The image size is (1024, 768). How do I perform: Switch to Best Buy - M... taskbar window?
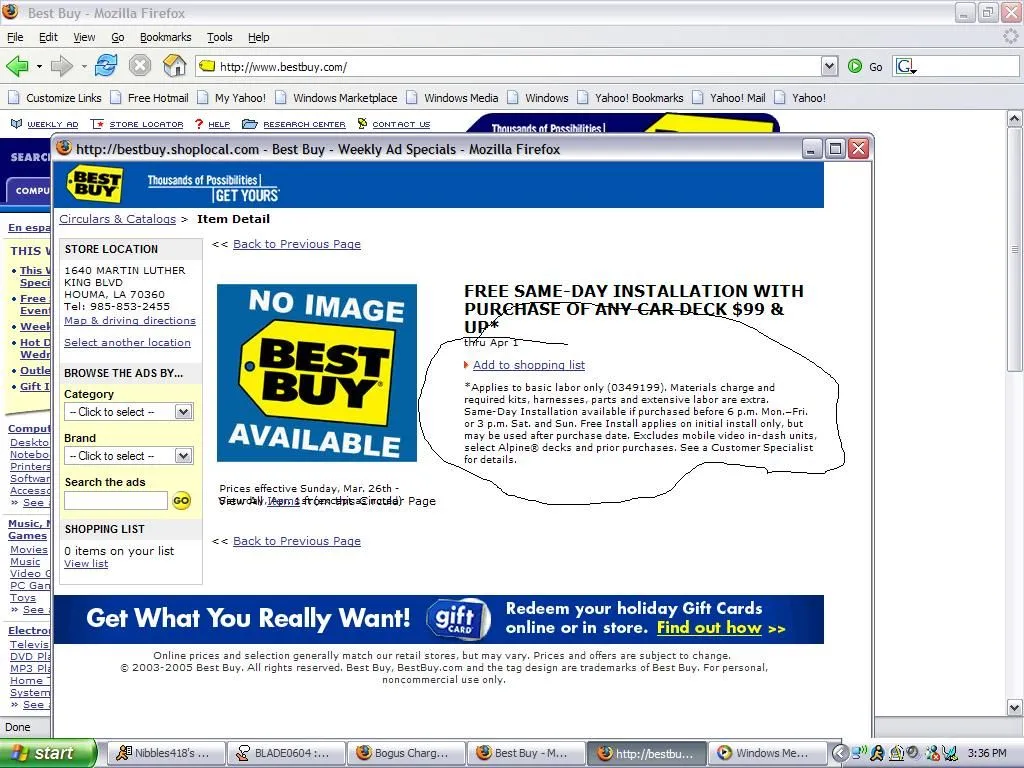(x=526, y=753)
